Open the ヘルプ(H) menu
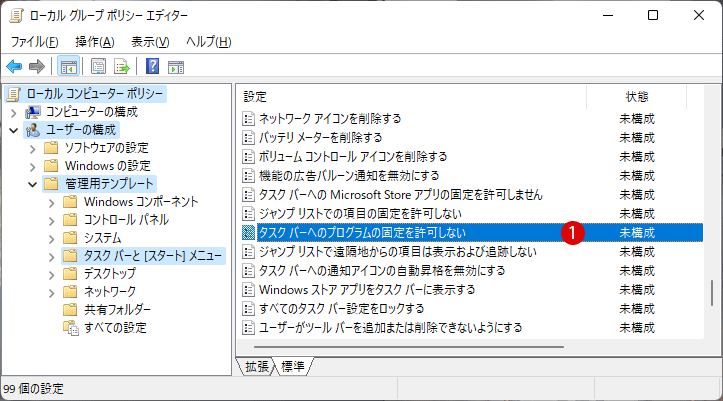Screen dimensions: 723x401 [x=208, y=42]
